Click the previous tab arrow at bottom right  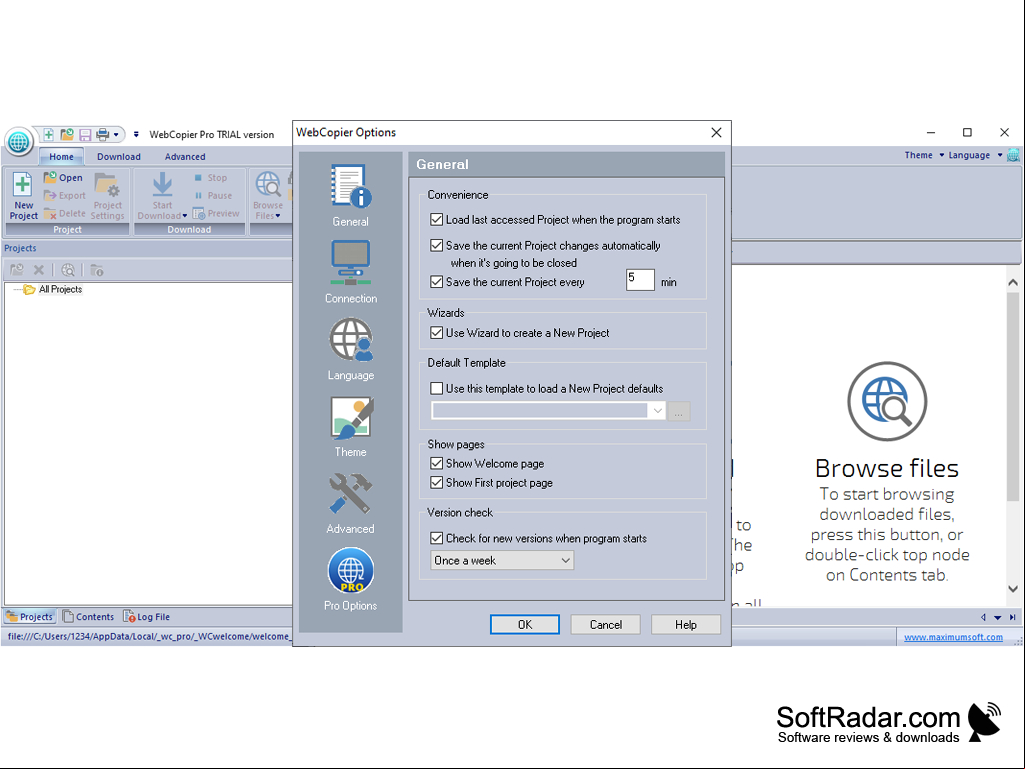pos(983,617)
